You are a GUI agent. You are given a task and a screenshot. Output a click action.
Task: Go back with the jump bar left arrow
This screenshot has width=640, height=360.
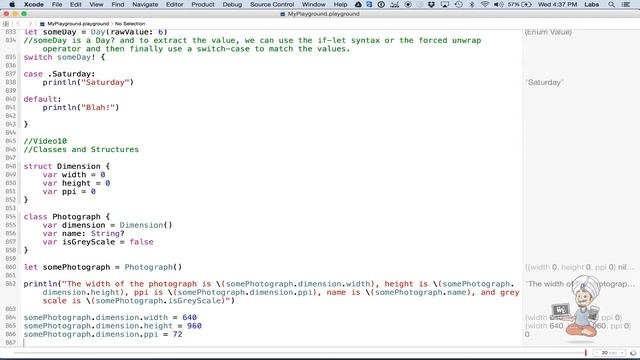(18, 24)
